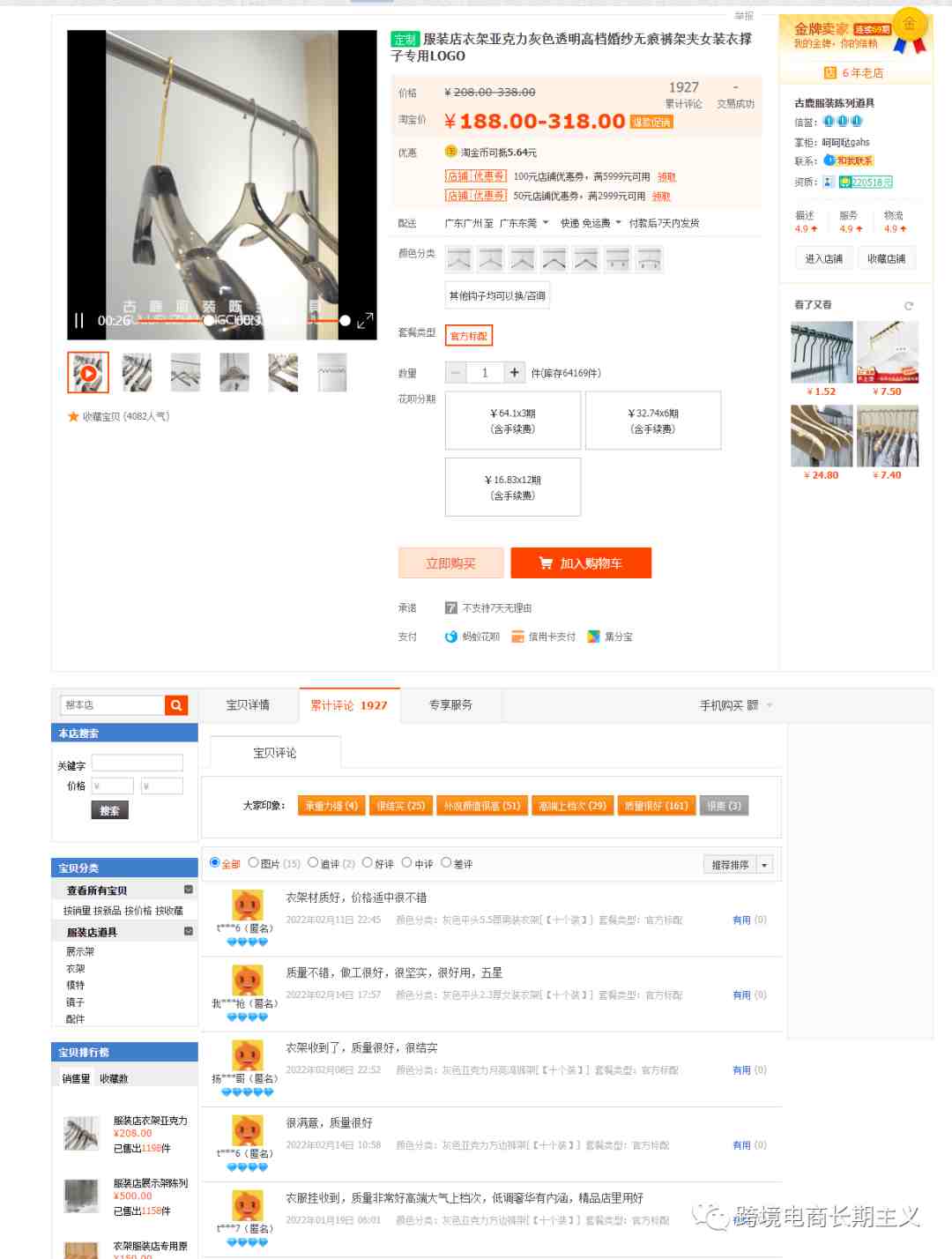Select the 好评 radio button
Image resolution: width=952 pixels, height=1259 pixels.
pos(368,863)
